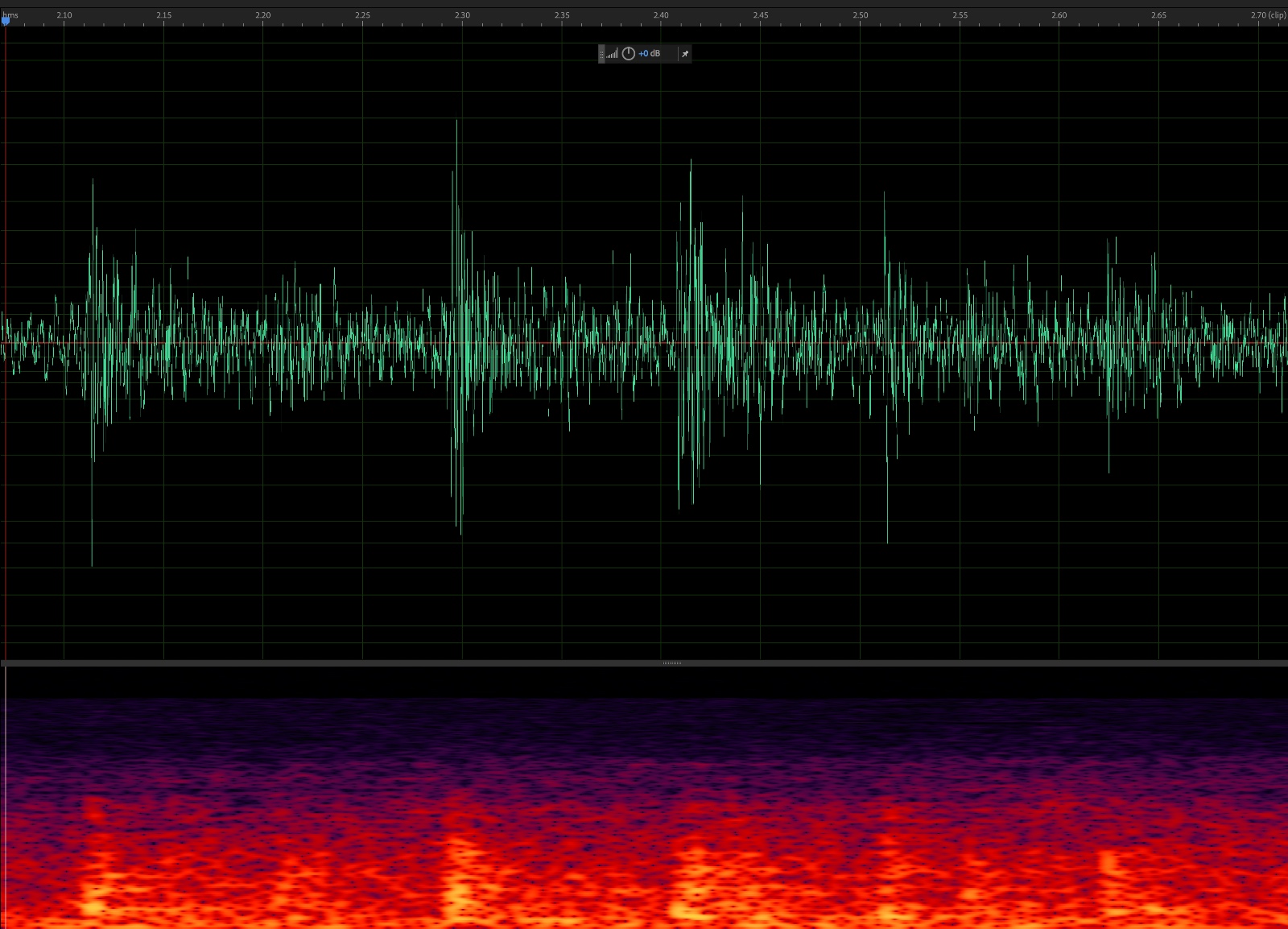Viewport: 1288px width, 929px height.
Task: Pin the floating volume HUD
Action: pyautogui.click(x=685, y=54)
